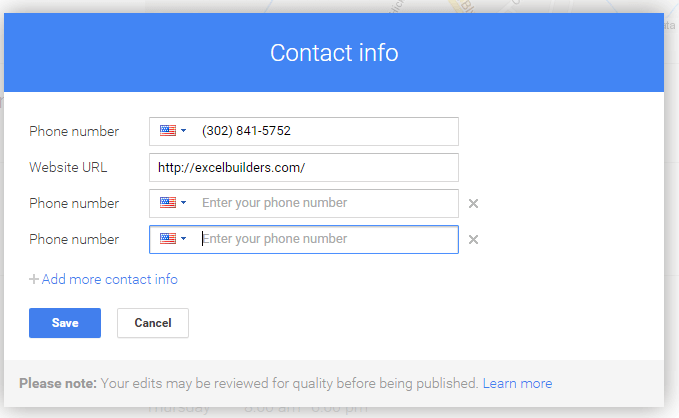
Task: Click the US flag beside (302) 841-5752
Action: click(168, 130)
